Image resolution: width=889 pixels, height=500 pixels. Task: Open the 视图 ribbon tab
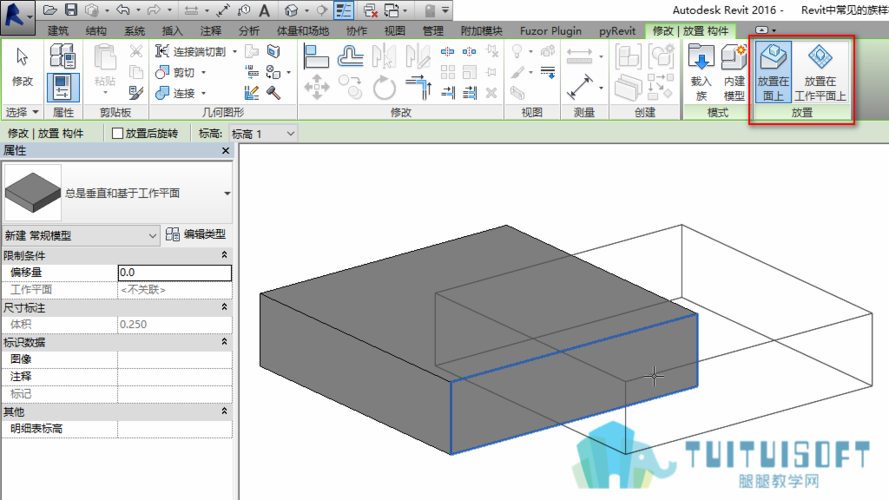click(395, 31)
